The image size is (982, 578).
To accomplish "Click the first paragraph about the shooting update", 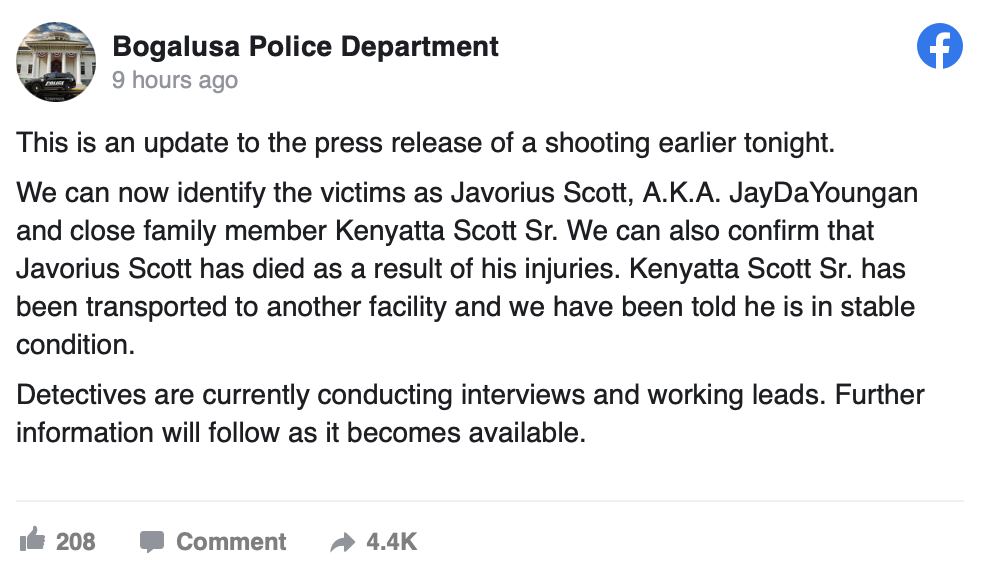I will [x=425, y=143].
